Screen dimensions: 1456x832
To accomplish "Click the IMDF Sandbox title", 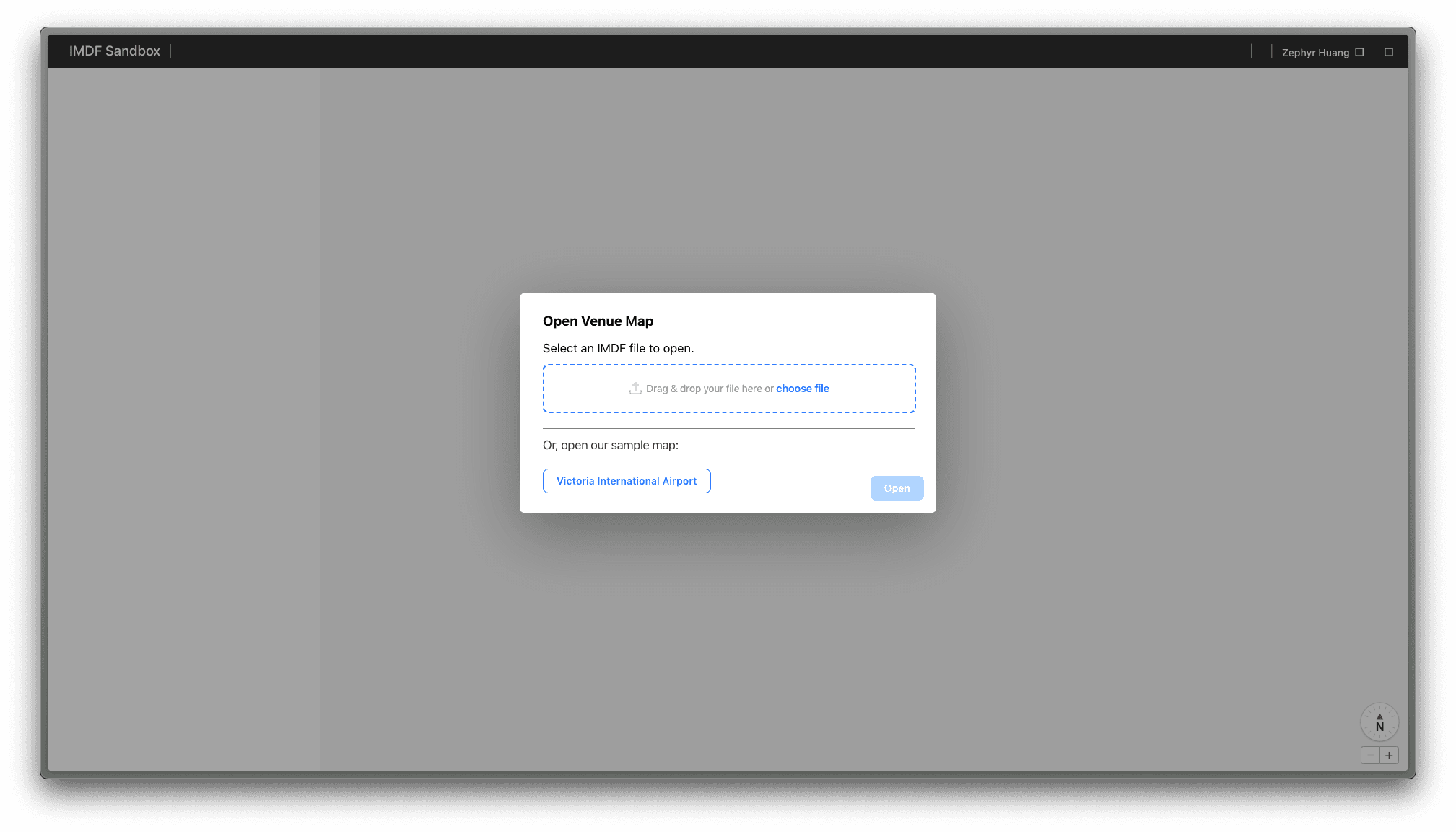I will [x=115, y=51].
